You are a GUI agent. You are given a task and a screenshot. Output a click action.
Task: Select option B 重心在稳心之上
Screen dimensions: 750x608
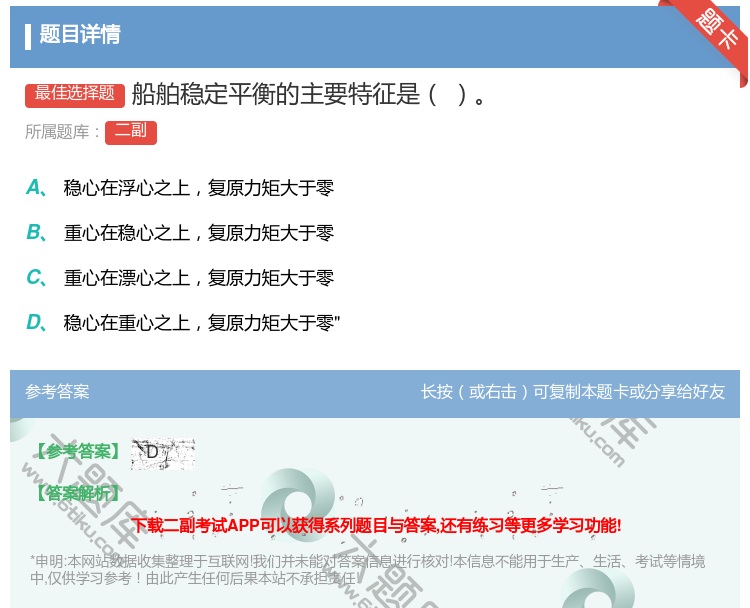(199, 232)
